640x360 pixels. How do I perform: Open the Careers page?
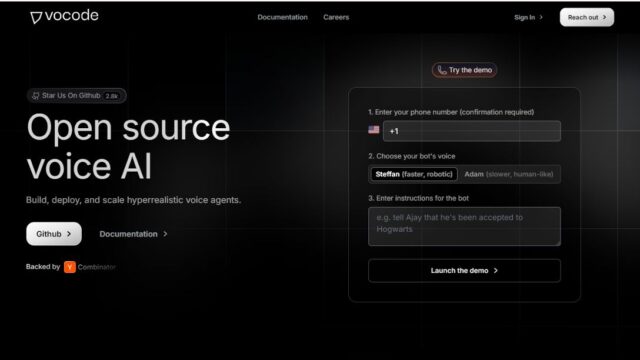(x=336, y=17)
